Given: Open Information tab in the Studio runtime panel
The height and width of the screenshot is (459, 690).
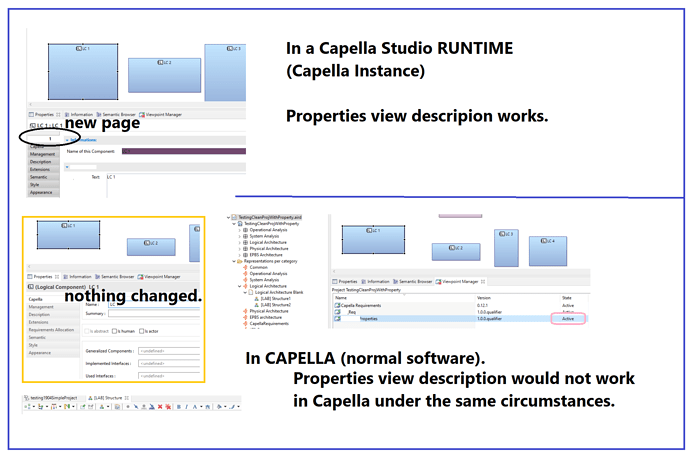Looking at the screenshot, I should [x=78, y=114].
